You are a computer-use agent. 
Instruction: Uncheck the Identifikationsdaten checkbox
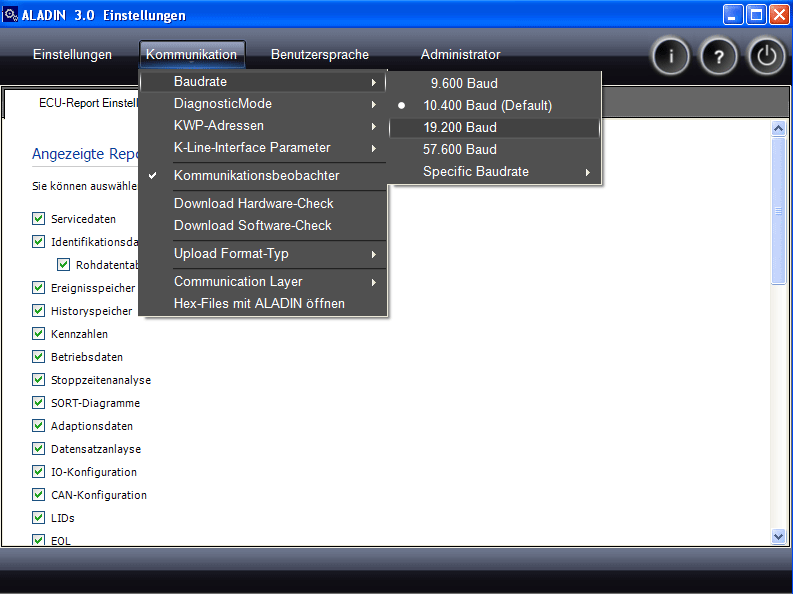click(x=38, y=242)
